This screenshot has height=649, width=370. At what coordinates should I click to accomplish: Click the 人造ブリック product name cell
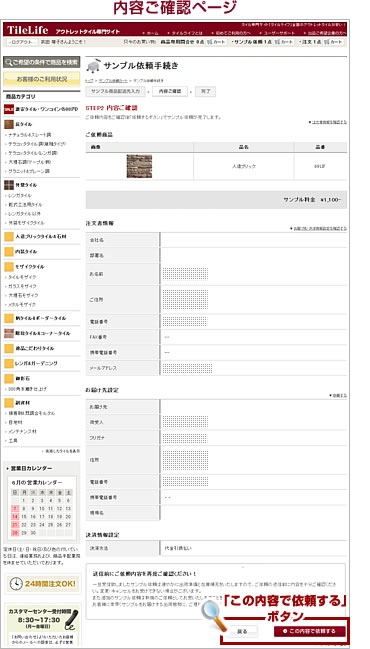point(244,166)
